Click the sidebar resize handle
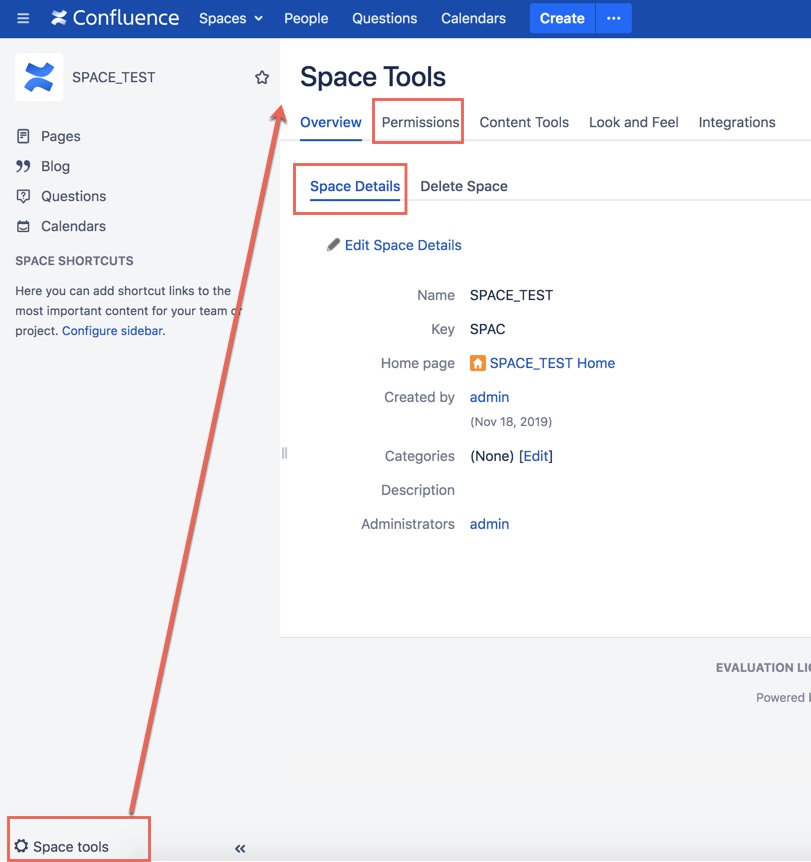 284,453
